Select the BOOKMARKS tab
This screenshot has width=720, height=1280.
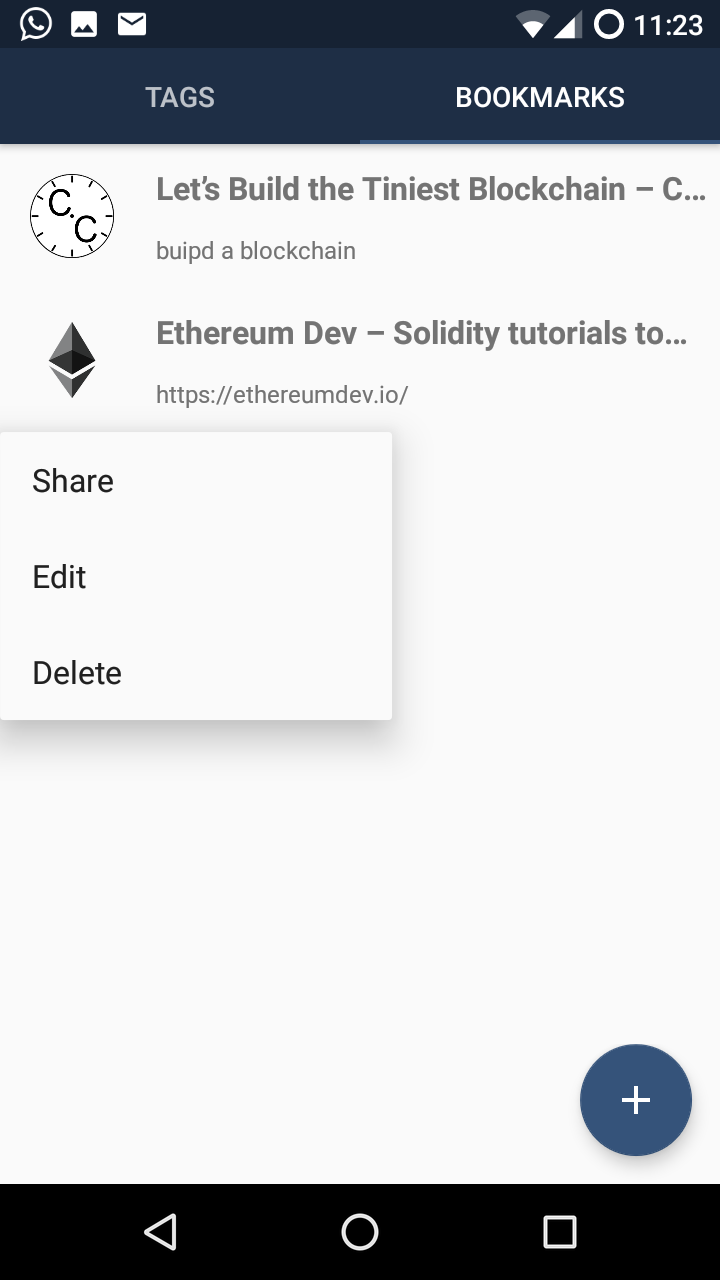tap(540, 97)
